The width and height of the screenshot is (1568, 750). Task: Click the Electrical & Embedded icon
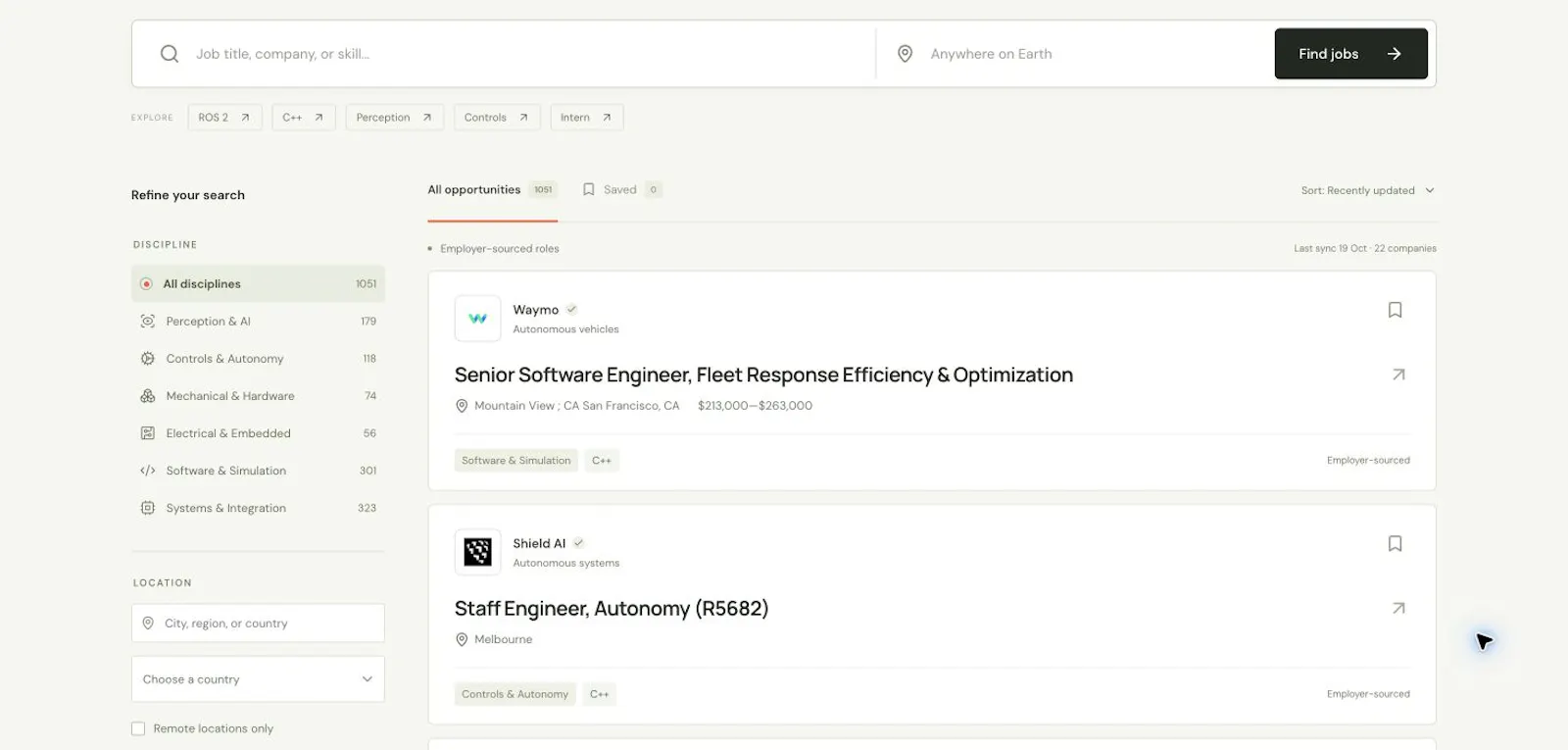[x=148, y=433]
